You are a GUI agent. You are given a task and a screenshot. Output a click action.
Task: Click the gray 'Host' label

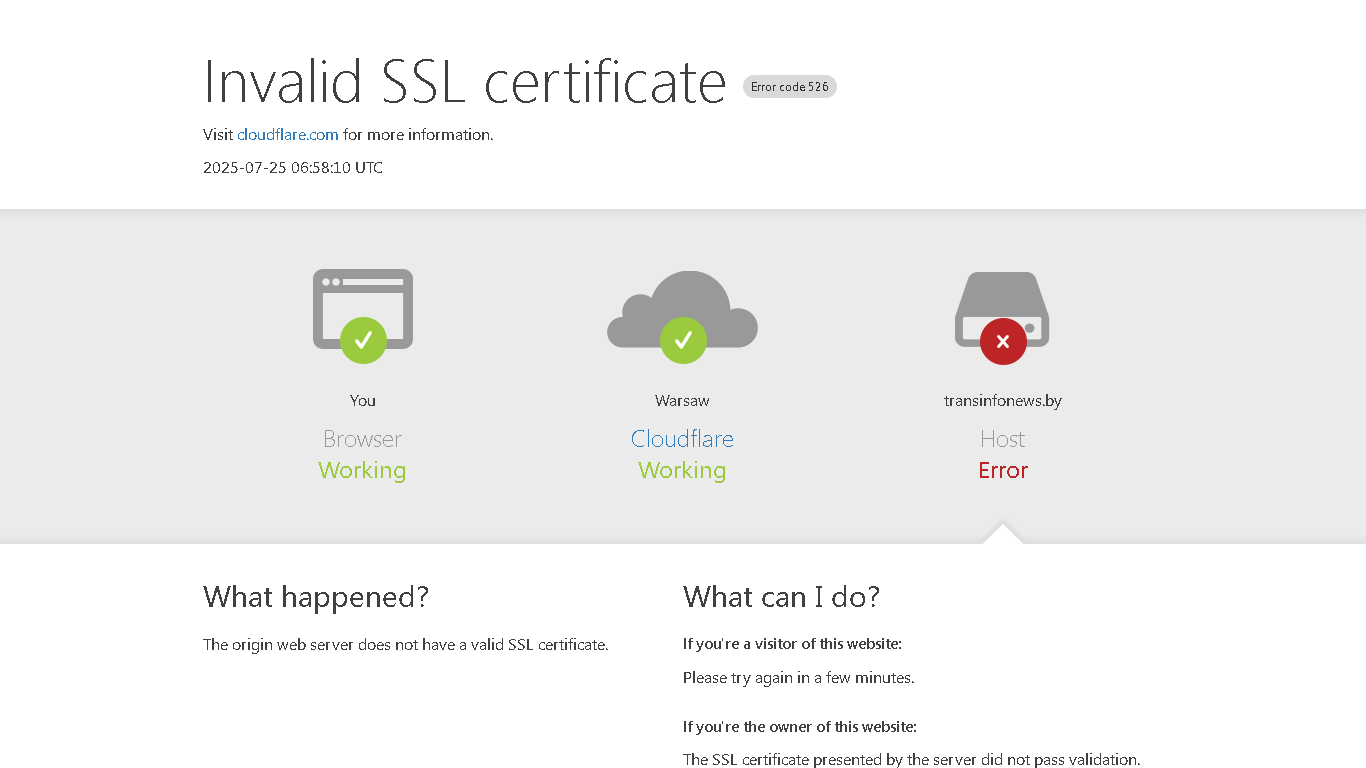click(1003, 439)
